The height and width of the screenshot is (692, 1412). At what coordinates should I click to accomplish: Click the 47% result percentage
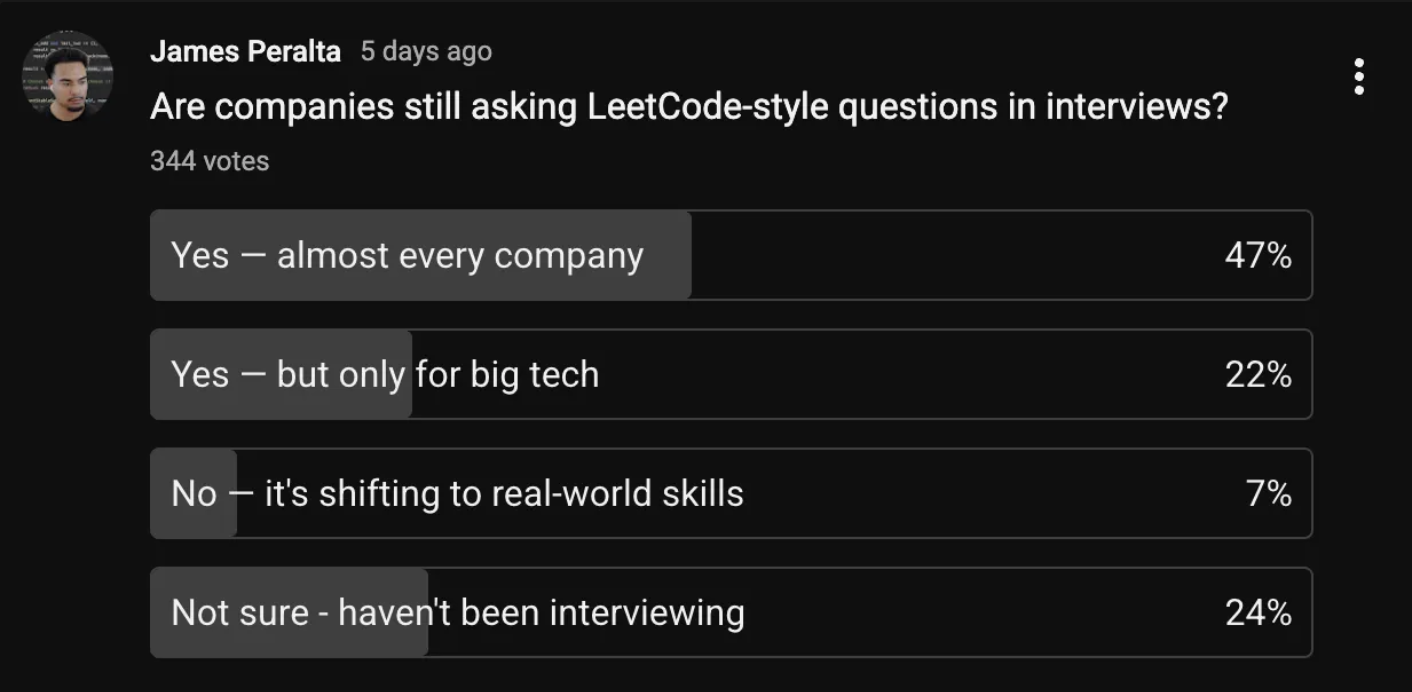(x=1258, y=256)
